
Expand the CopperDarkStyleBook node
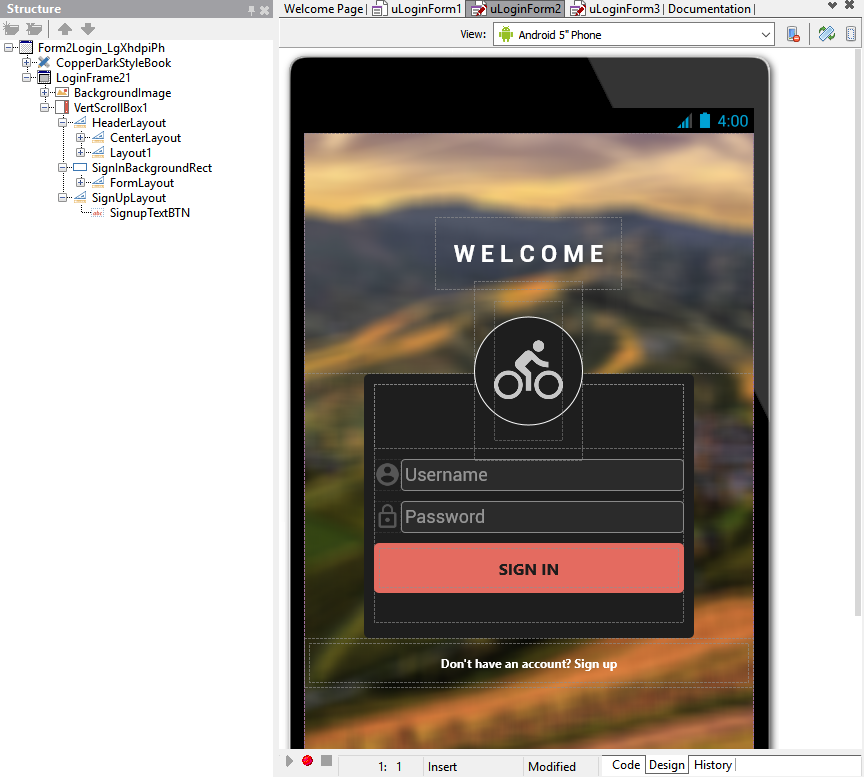pyautogui.click(x=27, y=63)
